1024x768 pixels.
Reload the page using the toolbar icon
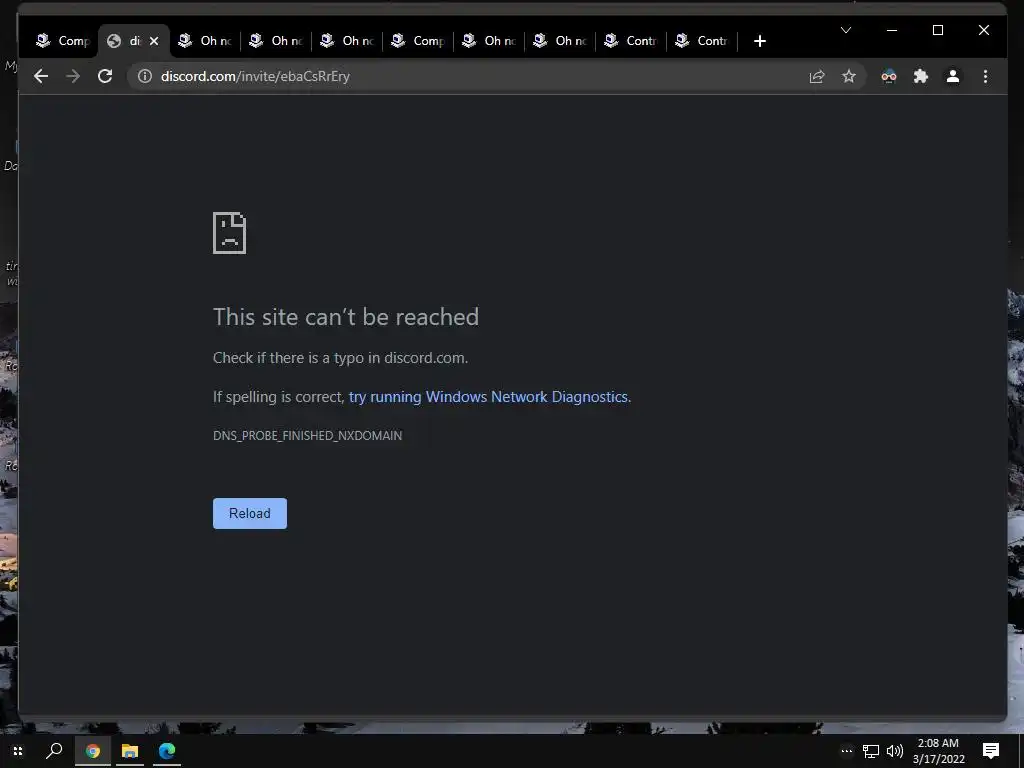tap(105, 76)
